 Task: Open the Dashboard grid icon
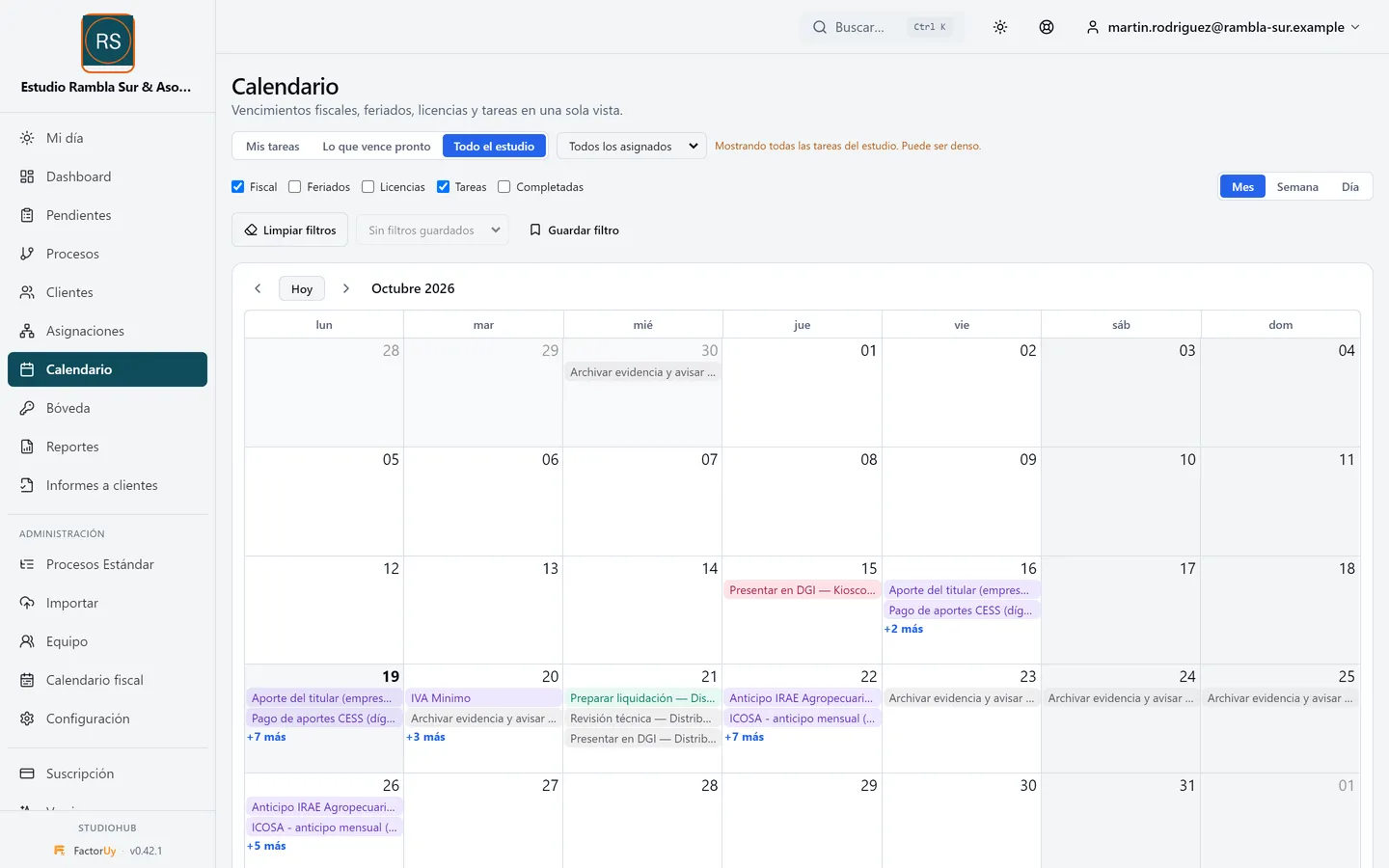(x=27, y=176)
